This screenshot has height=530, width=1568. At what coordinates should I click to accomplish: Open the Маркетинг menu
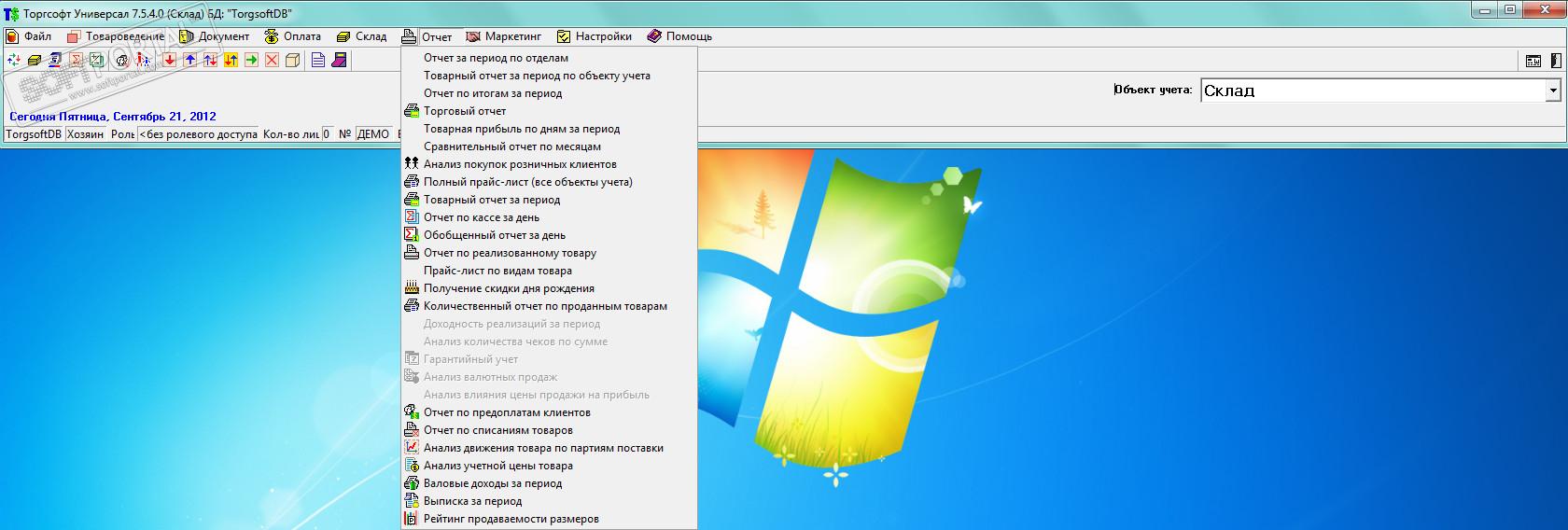[x=503, y=36]
